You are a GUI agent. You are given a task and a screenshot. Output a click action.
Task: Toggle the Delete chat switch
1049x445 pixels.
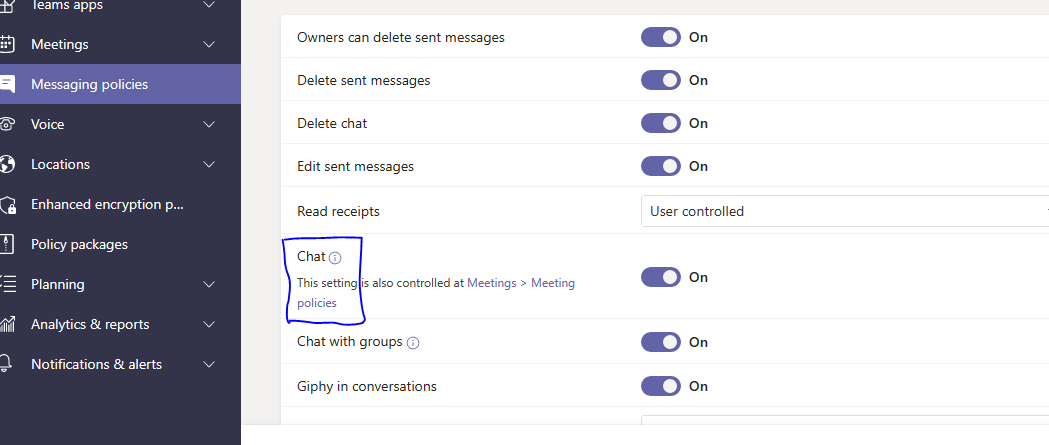(x=661, y=123)
